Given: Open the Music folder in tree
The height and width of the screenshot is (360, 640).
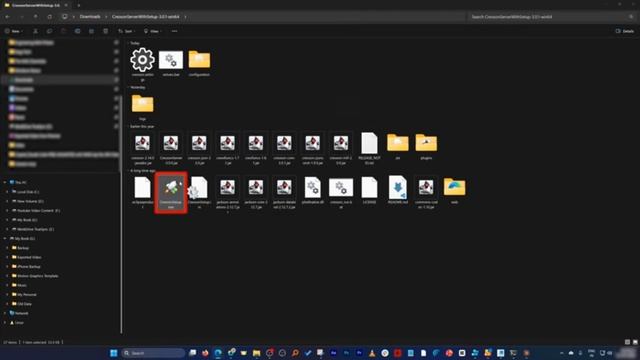Looking at the screenshot, I should point(19,285).
